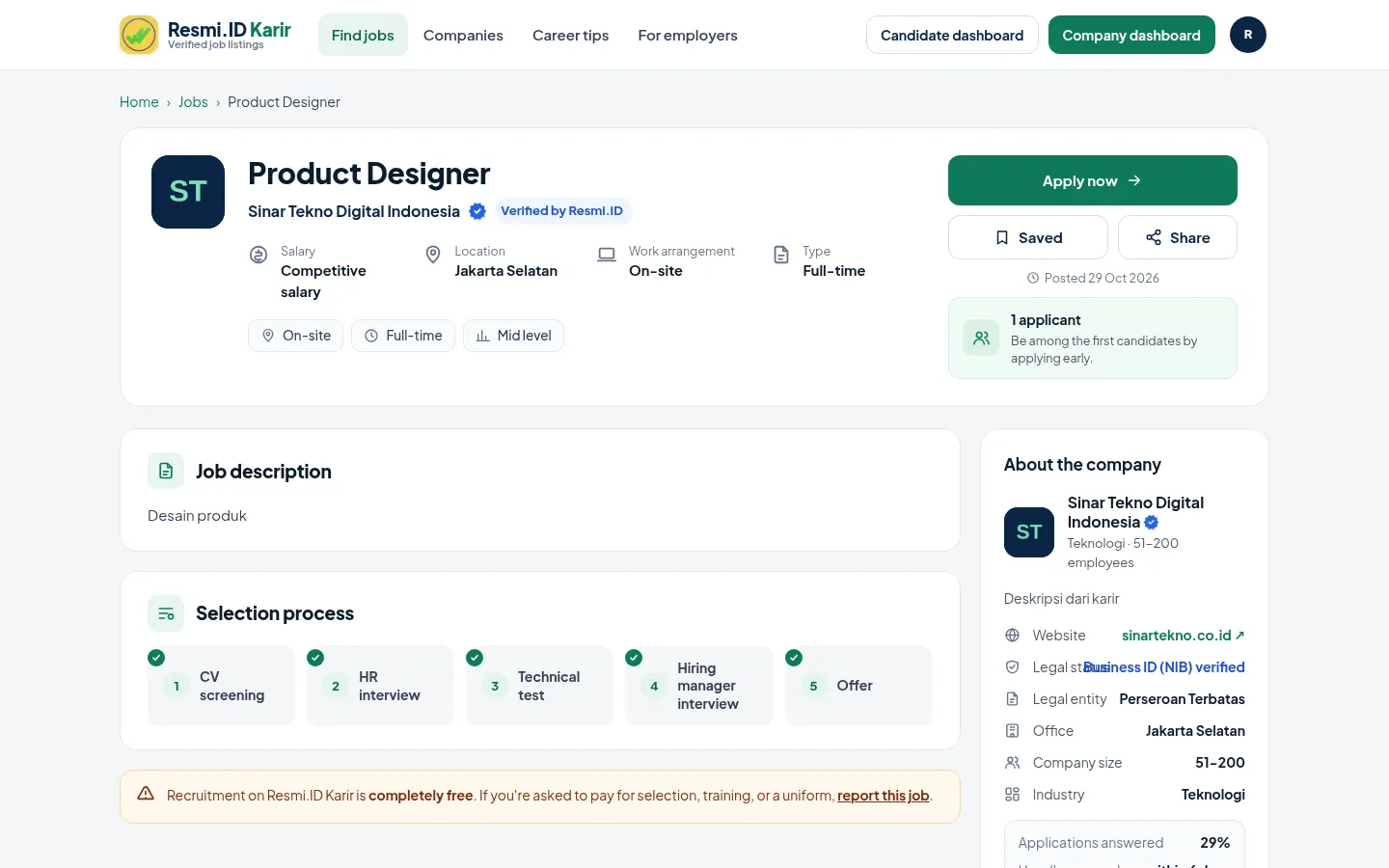
Task: Select the On-site tag chip
Action: [x=295, y=336]
